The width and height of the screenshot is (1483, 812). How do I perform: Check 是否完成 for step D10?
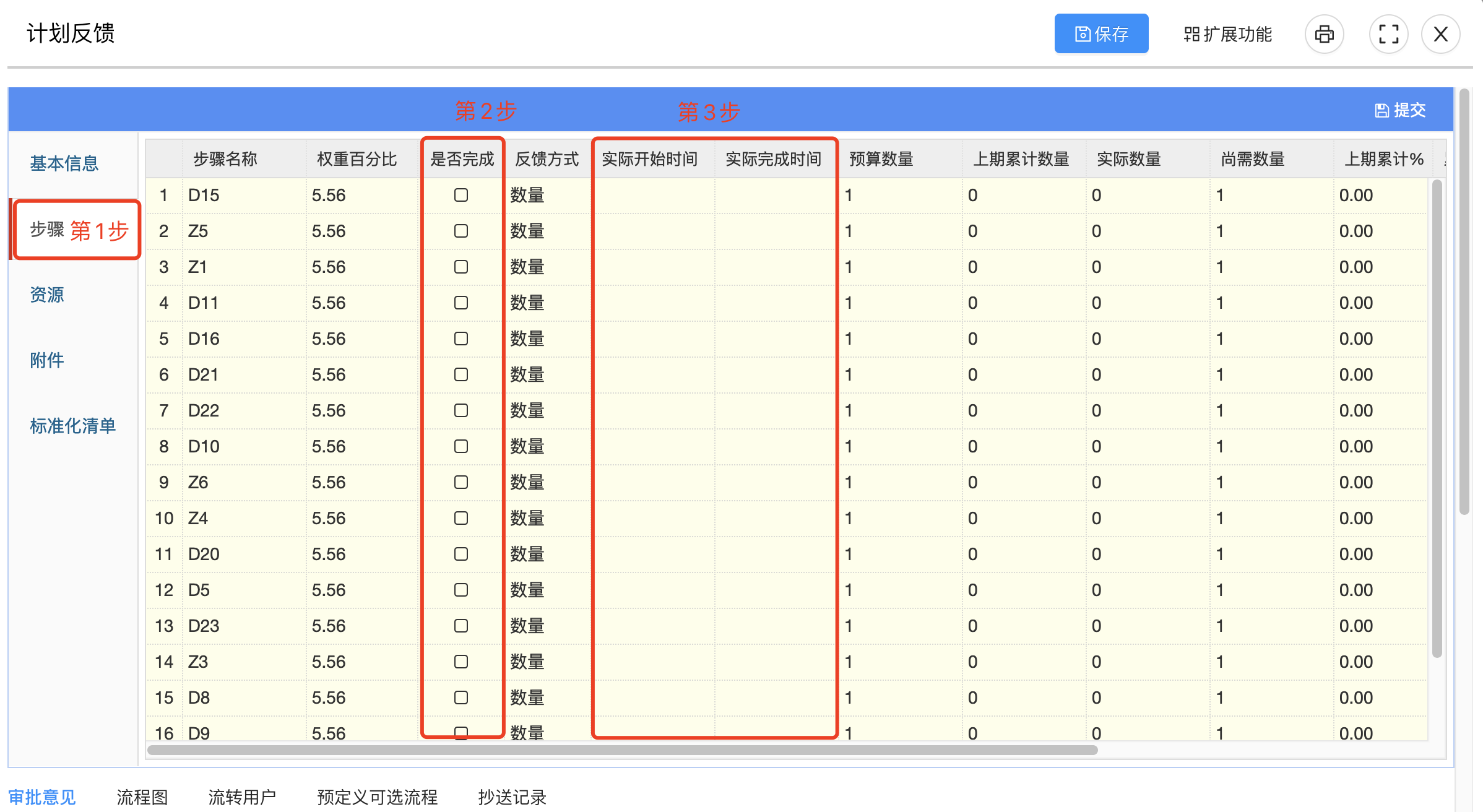click(x=461, y=446)
